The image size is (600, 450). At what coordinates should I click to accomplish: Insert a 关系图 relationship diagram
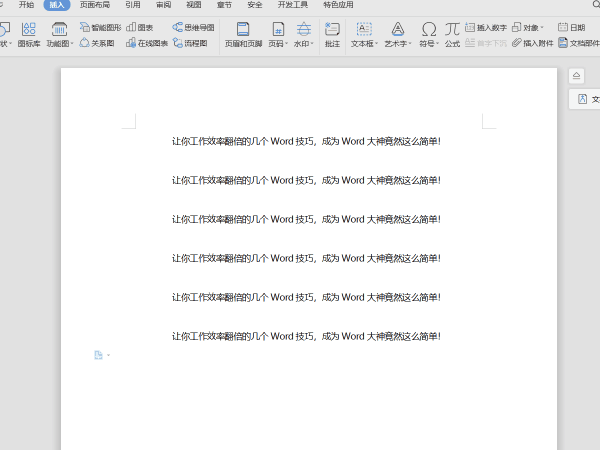97,43
